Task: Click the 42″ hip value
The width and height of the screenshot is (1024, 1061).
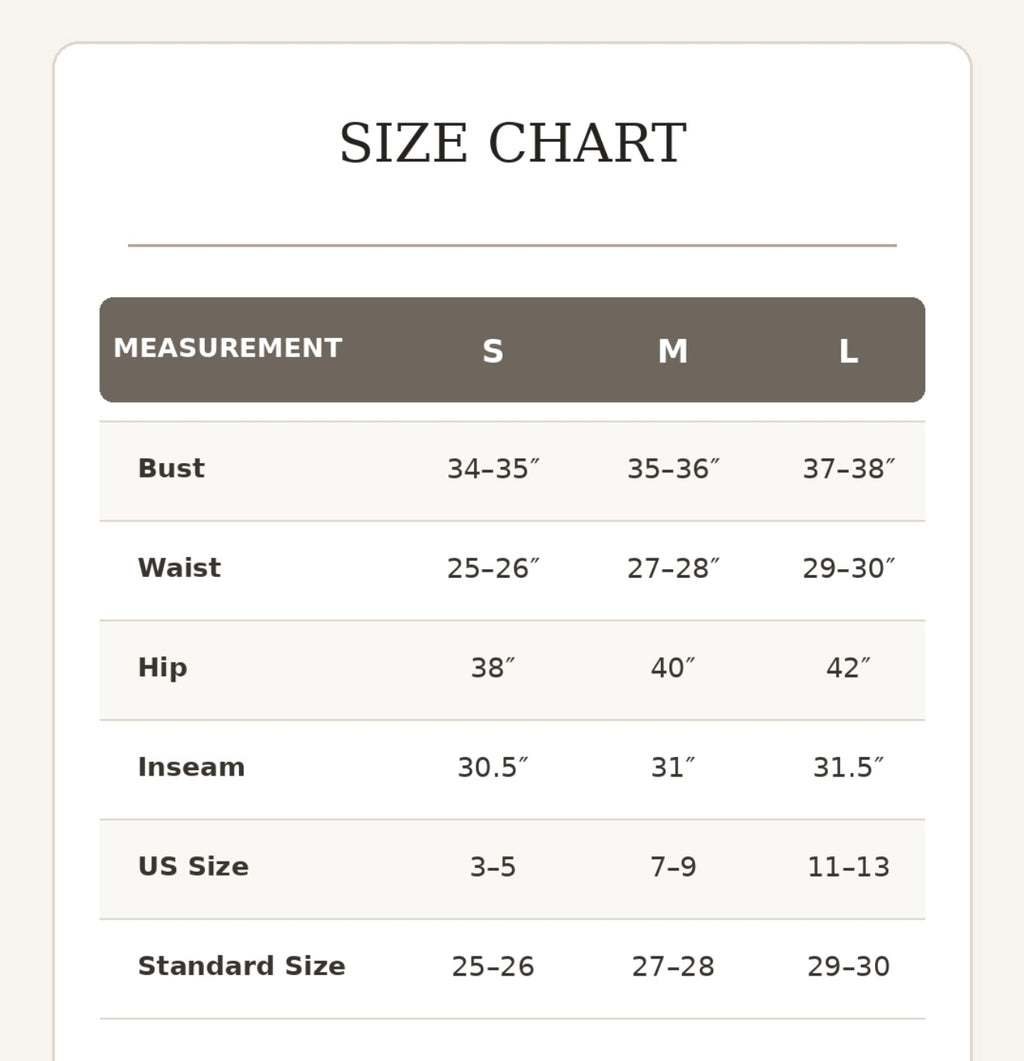Action: point(848,668)
